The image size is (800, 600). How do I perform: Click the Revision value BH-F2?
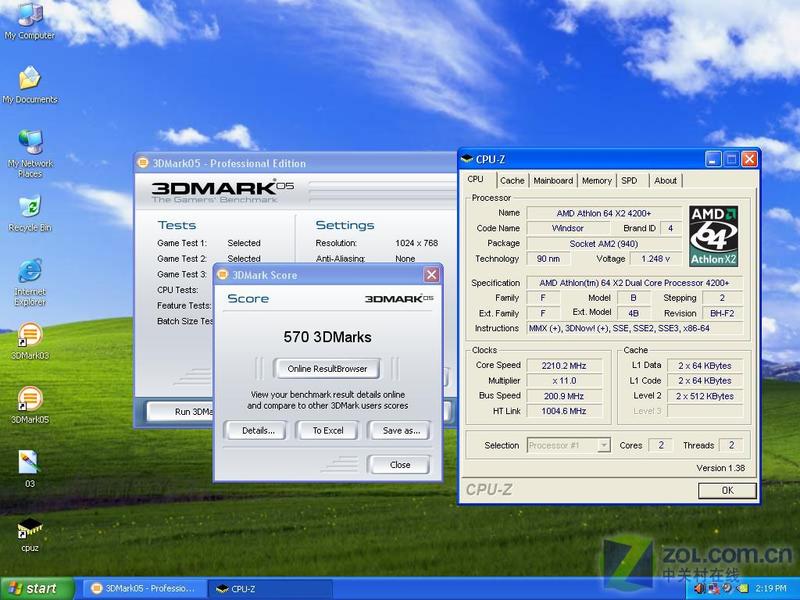pos(722,313)
